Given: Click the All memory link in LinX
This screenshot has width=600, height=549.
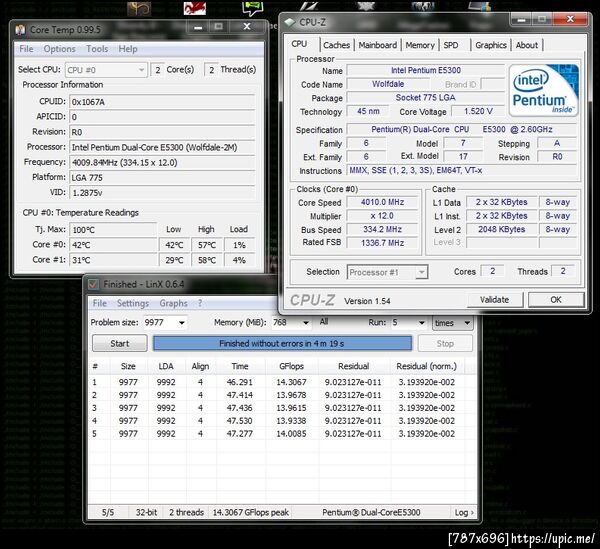Looking at the screenshot, I should pyautogui.click(x=324, y=321).
